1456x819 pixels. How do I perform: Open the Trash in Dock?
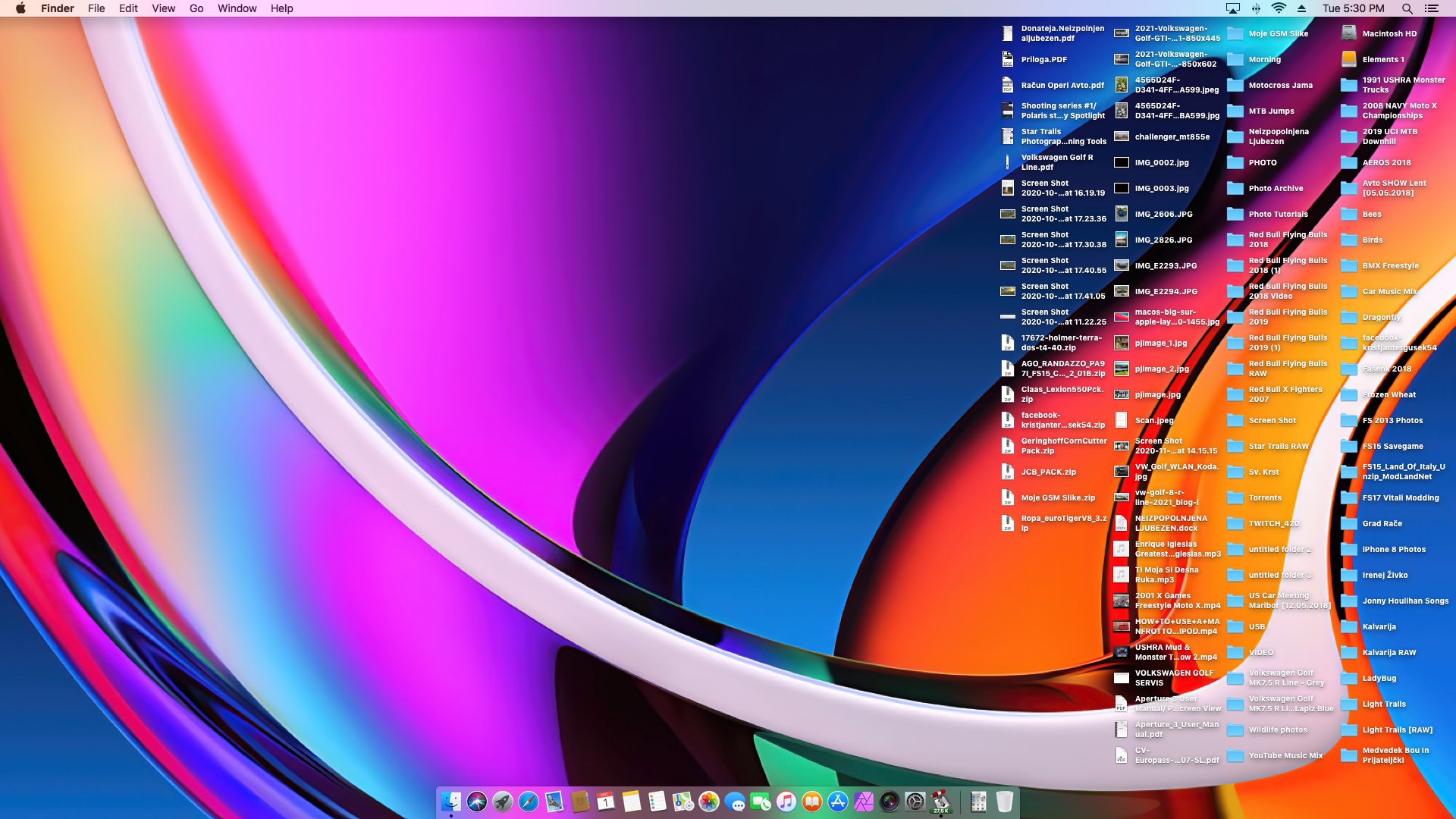[x=1004, y=802]
